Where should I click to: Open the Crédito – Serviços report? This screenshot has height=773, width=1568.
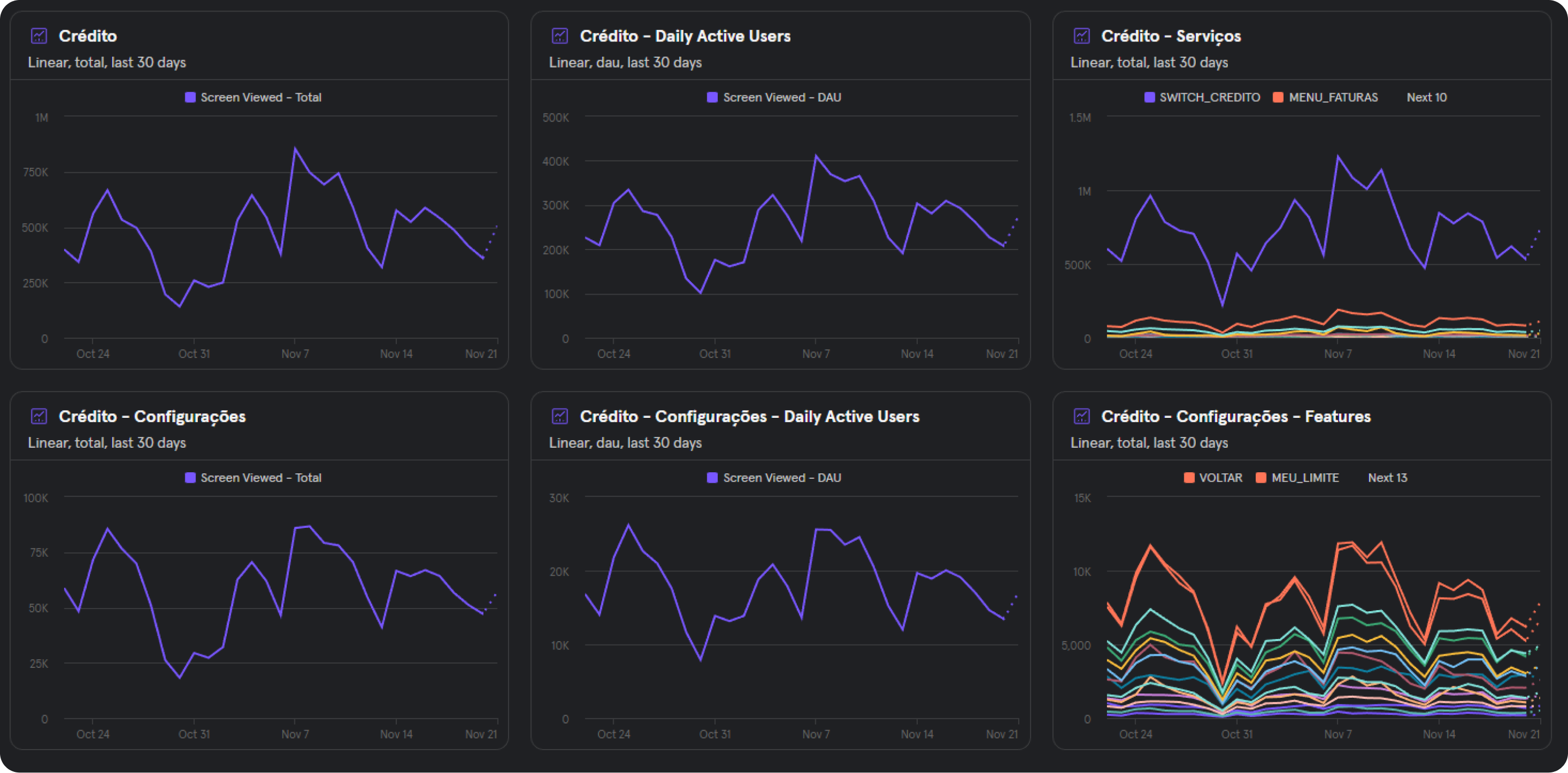click(x=1171, y=36)
